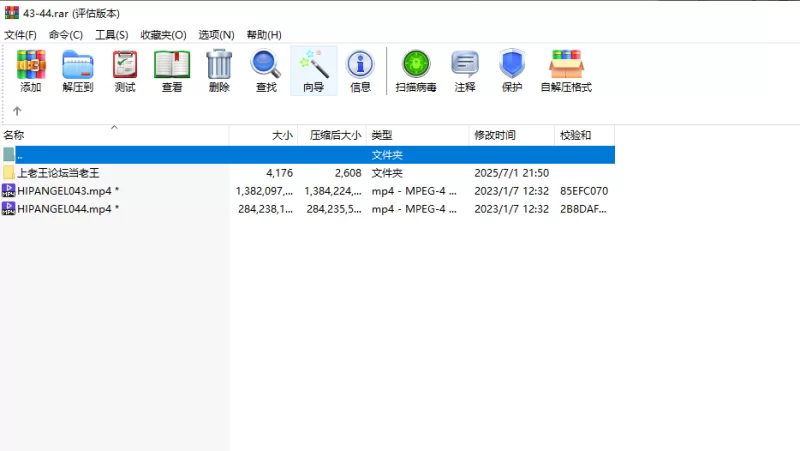Toggle sort arrow above 名称 column
This screenshot has width=800, height=451.
114,128
